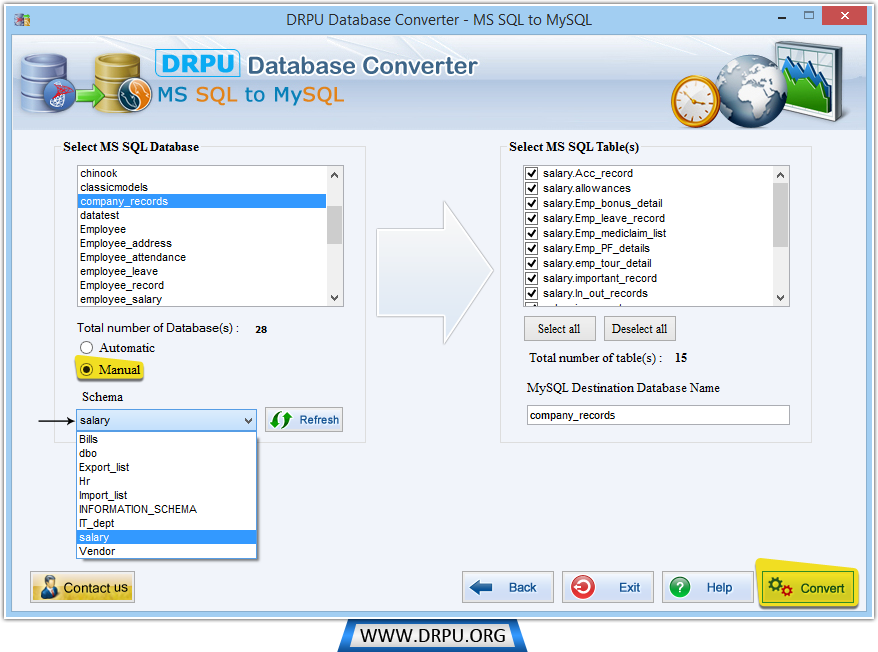Choose Vendor schema option
This screenshot has height=652, width=878.
pyautogui.click(x=166, y=551)
